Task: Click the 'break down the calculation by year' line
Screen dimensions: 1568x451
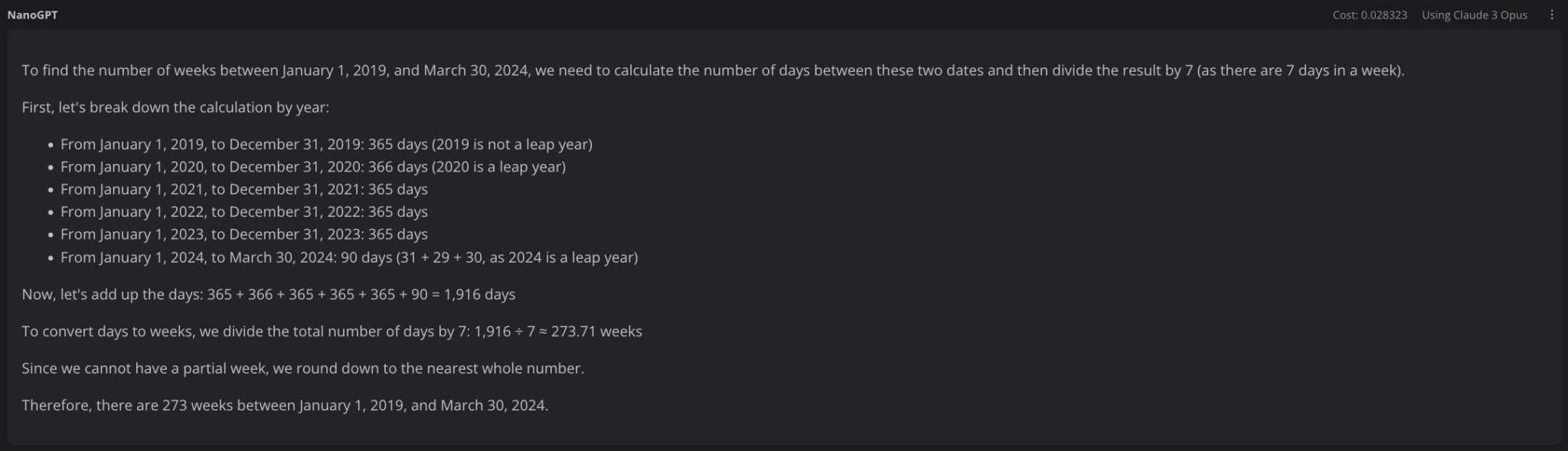Action: (x=175, y=107)
